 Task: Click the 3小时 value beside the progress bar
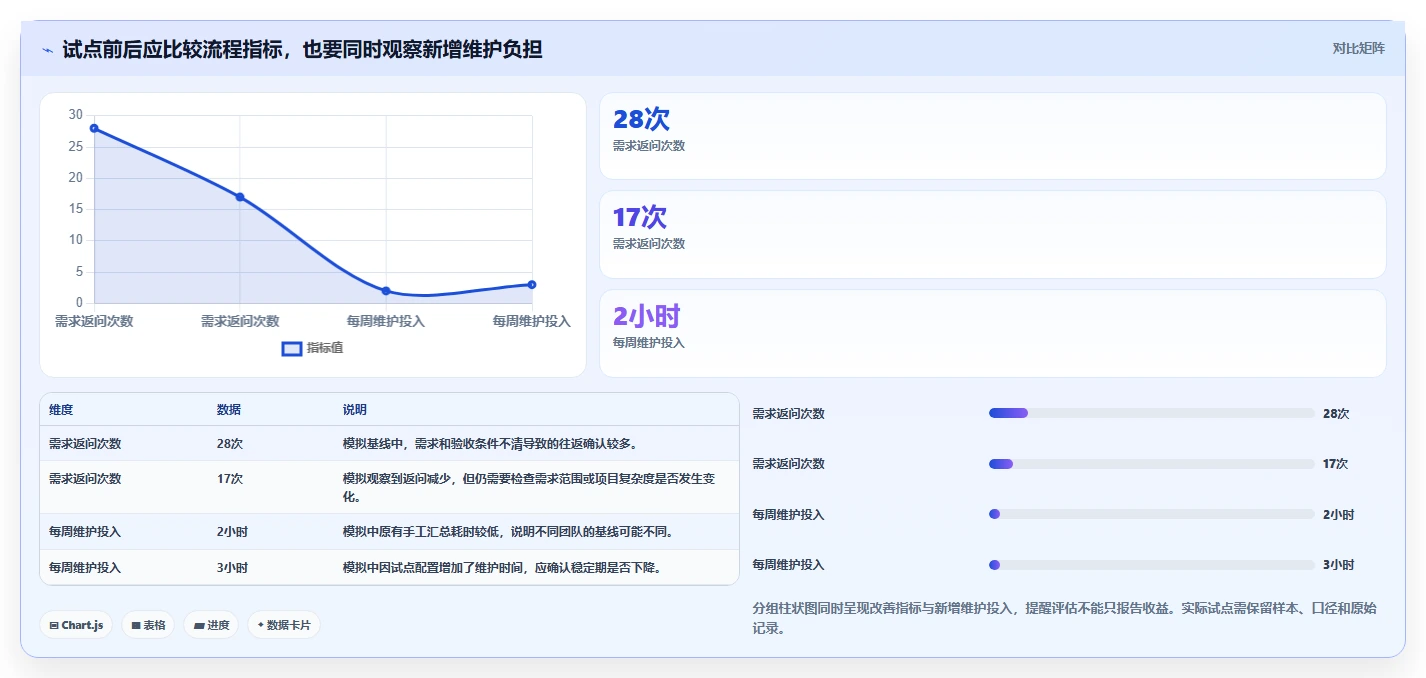pos(1339,565)
